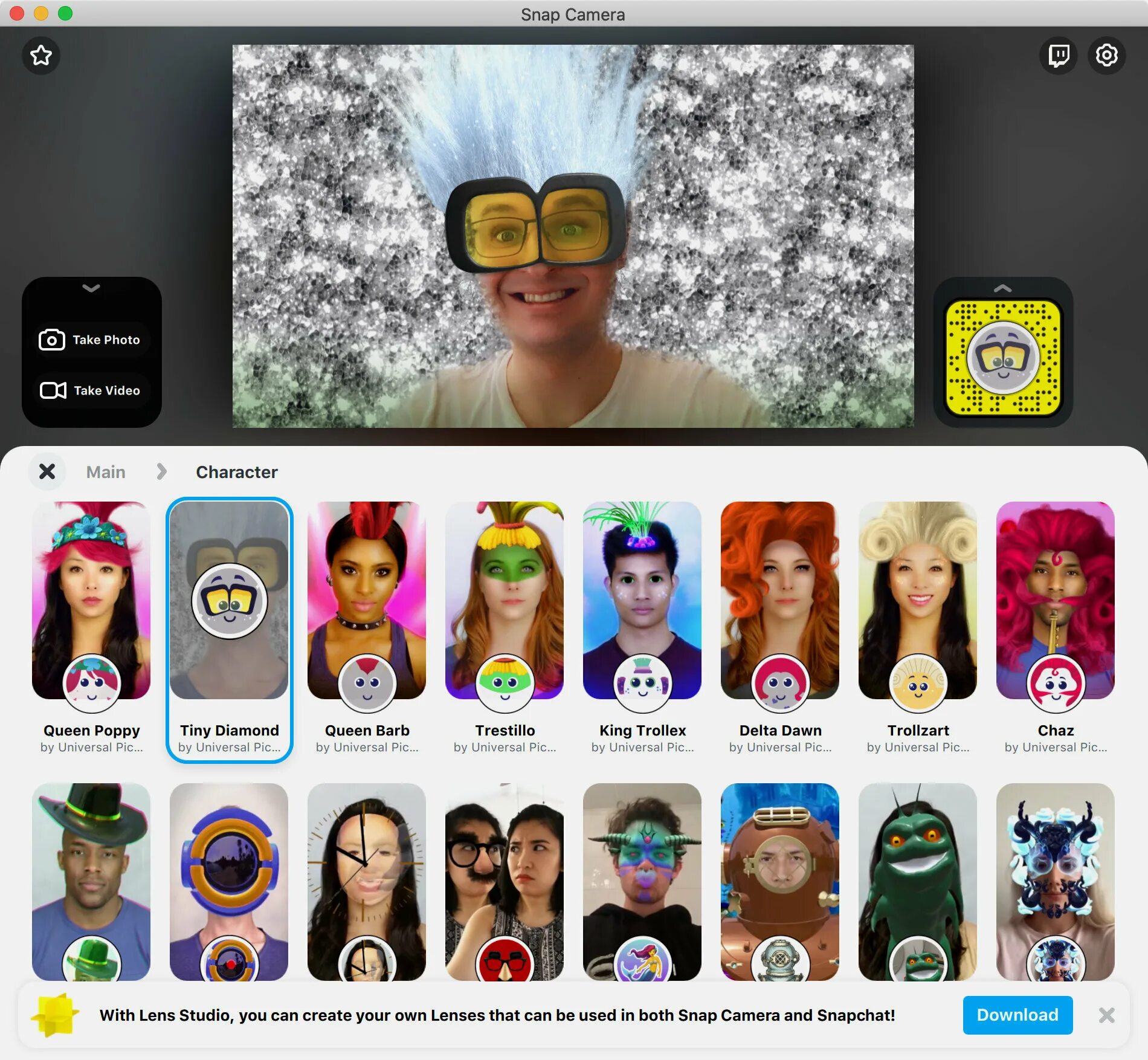Click Queen Barb's round lens icon

367,684
